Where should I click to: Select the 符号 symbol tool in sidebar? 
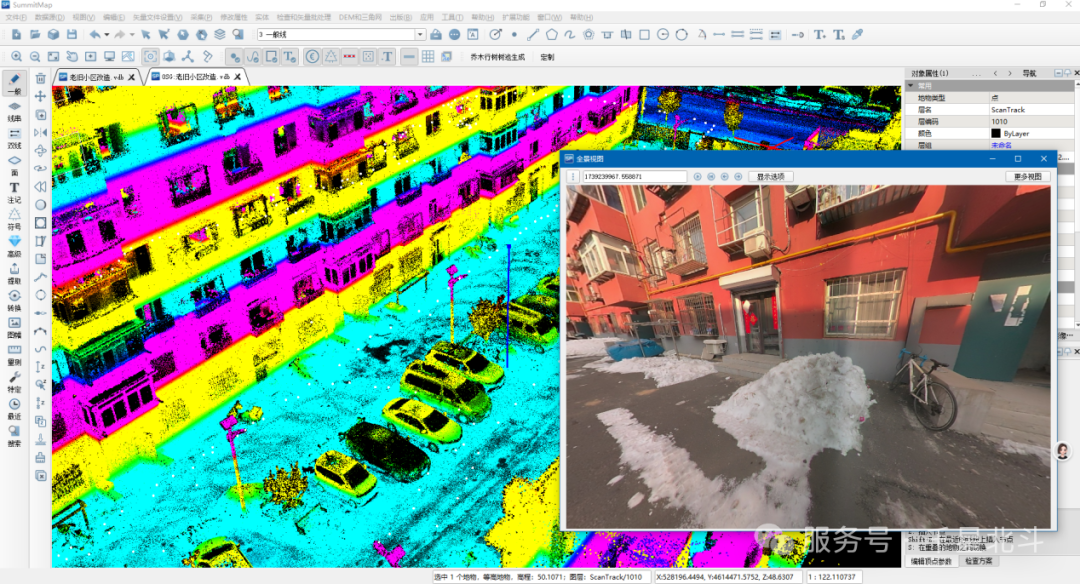pos(14,219)
